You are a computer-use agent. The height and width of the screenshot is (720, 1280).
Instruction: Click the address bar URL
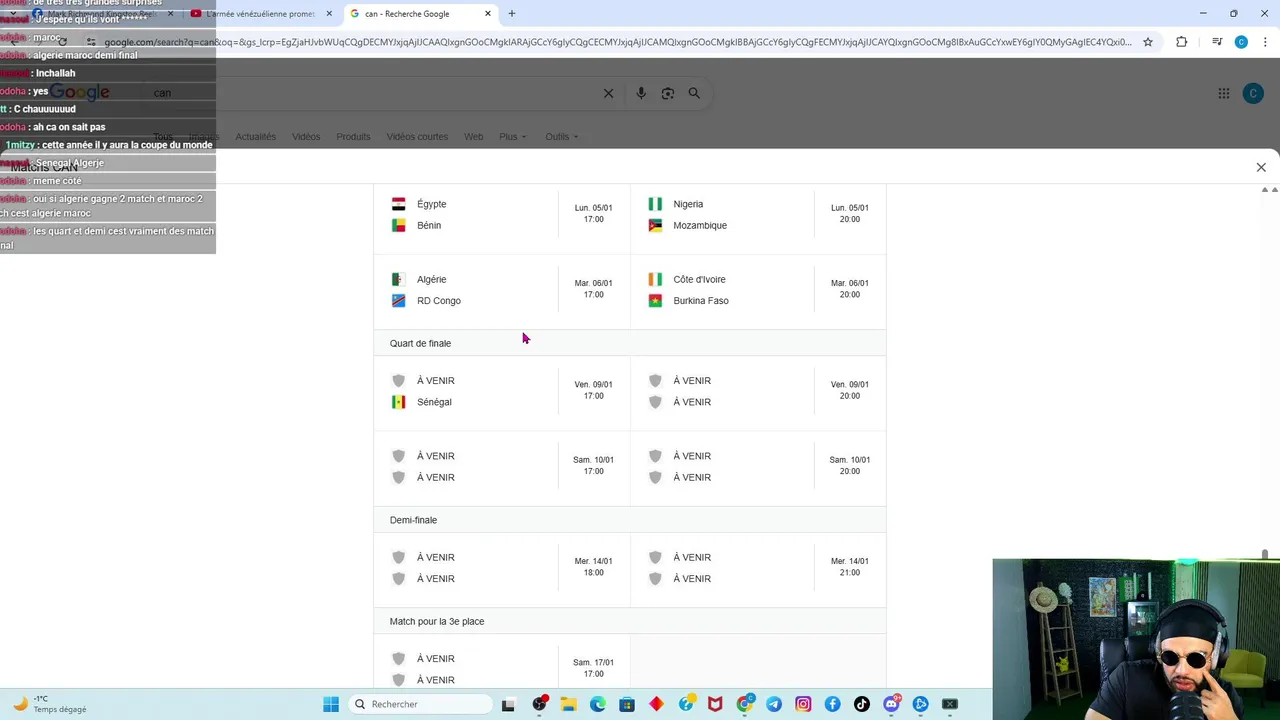[x=618, y=42]
